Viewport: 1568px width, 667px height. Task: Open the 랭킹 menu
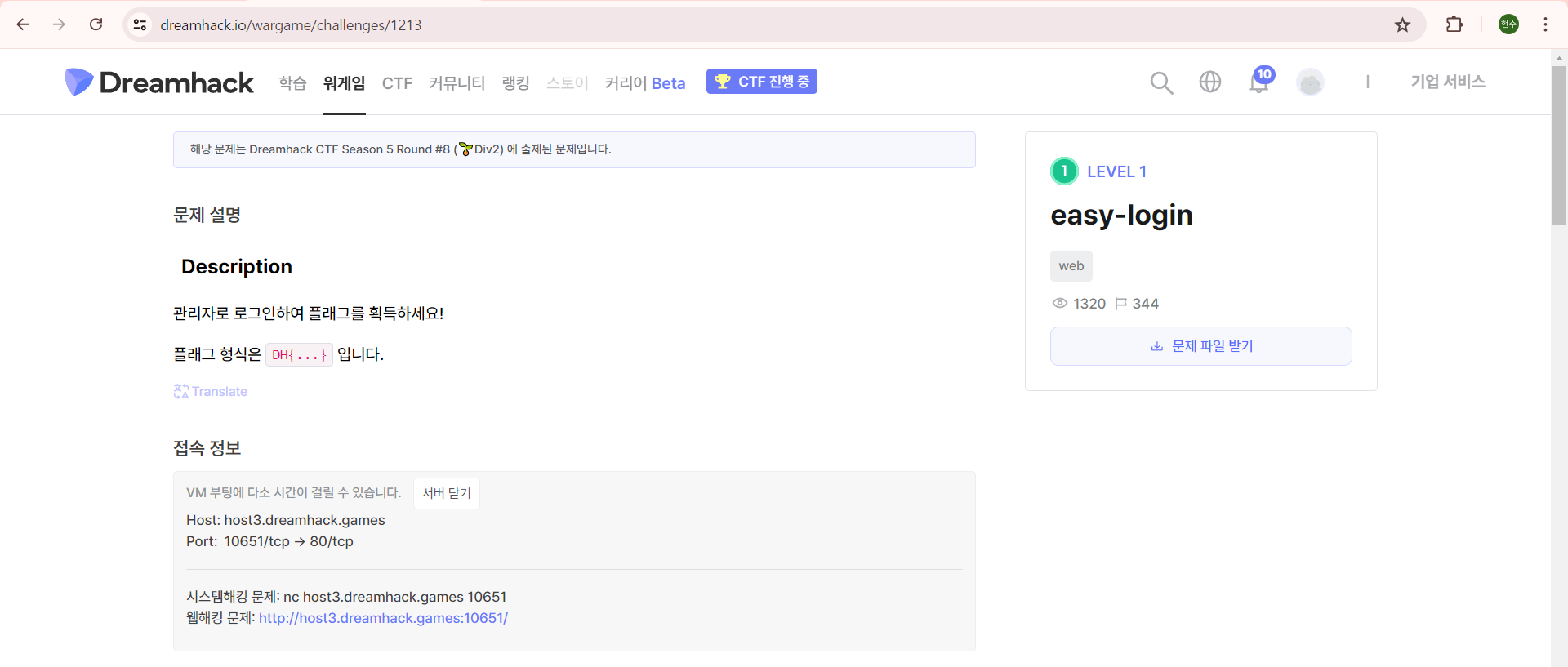click(x=515, y=82)
